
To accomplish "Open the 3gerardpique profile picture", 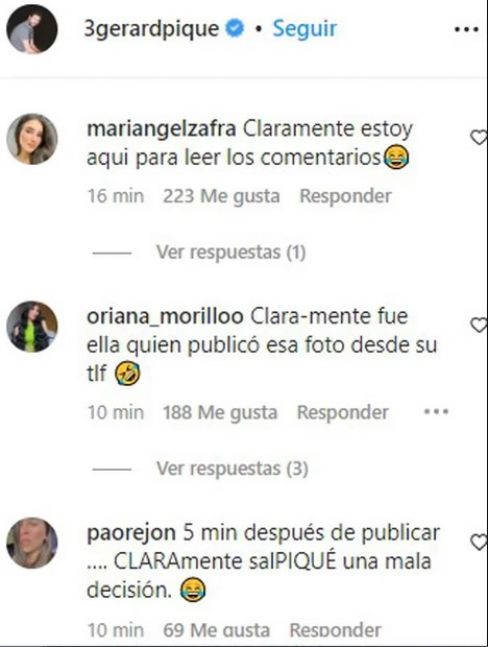I will coord(32,29).
